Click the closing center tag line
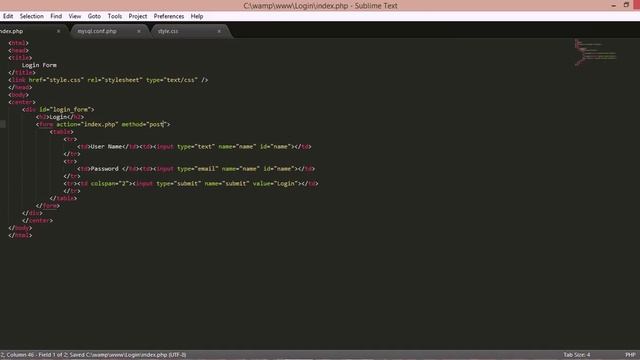 click(x=38, y=220)
